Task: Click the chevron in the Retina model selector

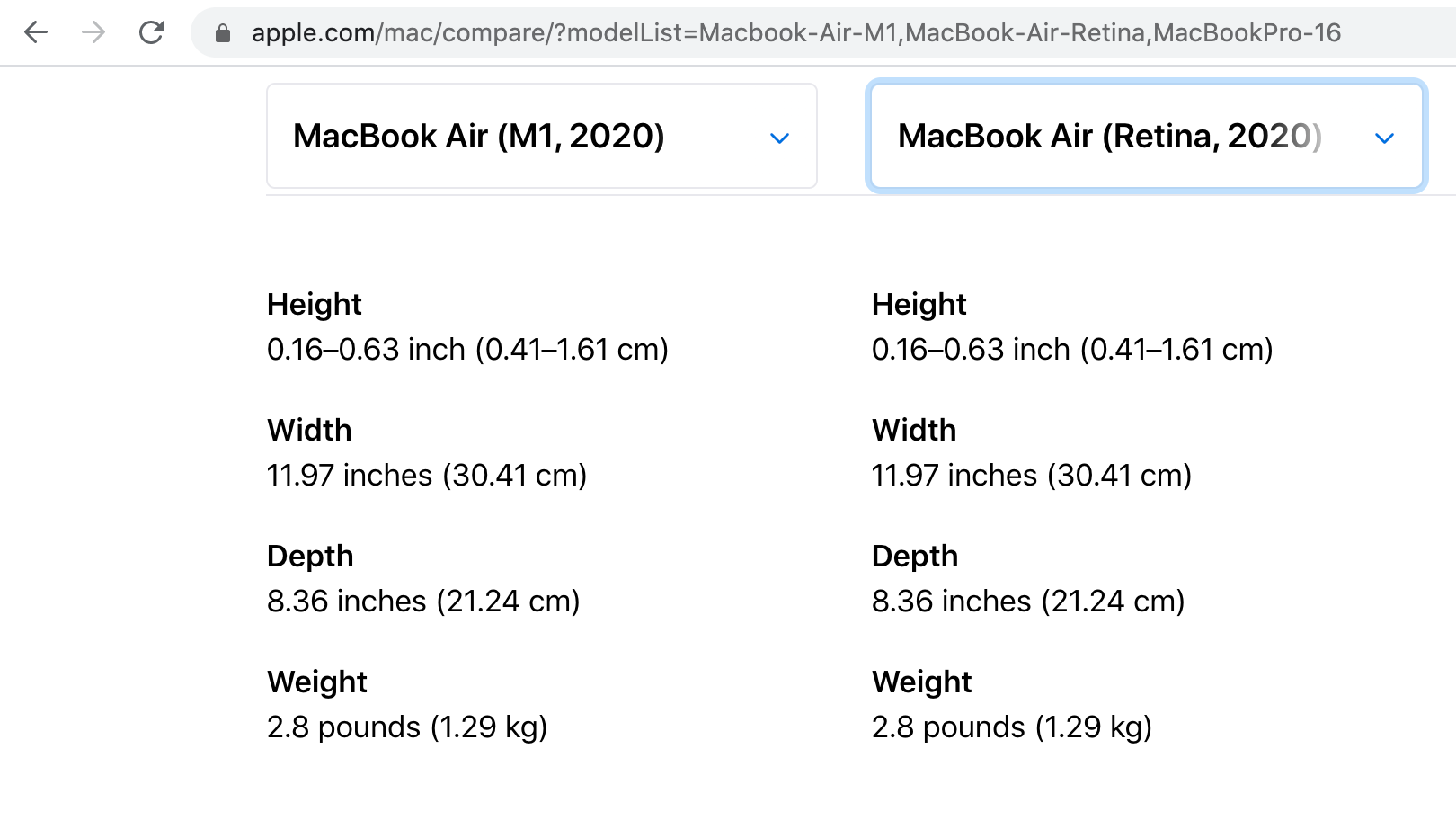Action: pyautogui.click(x=1384, y=138)
